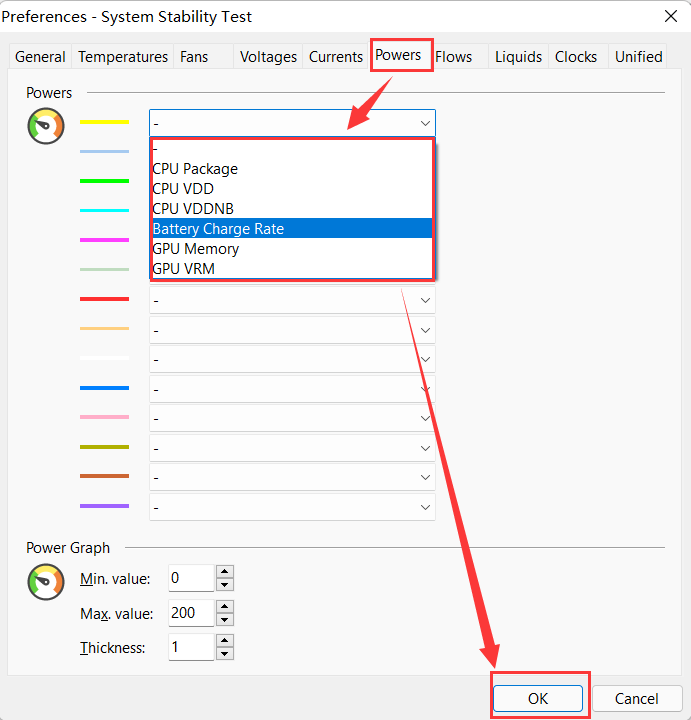The width and height of the screenshot is (691, 720).
Task: Click the Min. value input field
Action: tap(190, 578)
